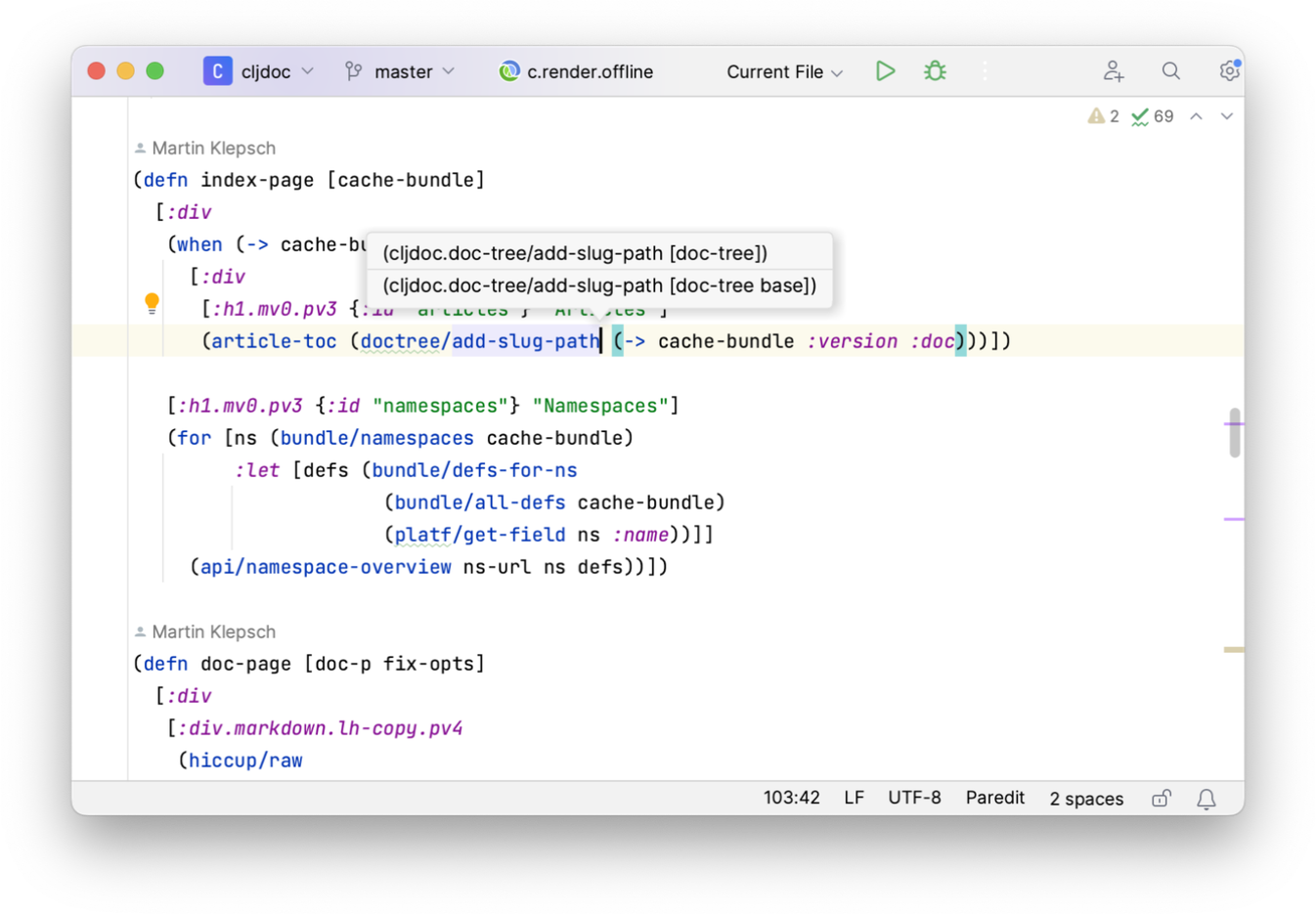This screenshot has height=914, width=1316.
Task: Click the editor vertical scrollbar thumb
Action: (1235, 433)
